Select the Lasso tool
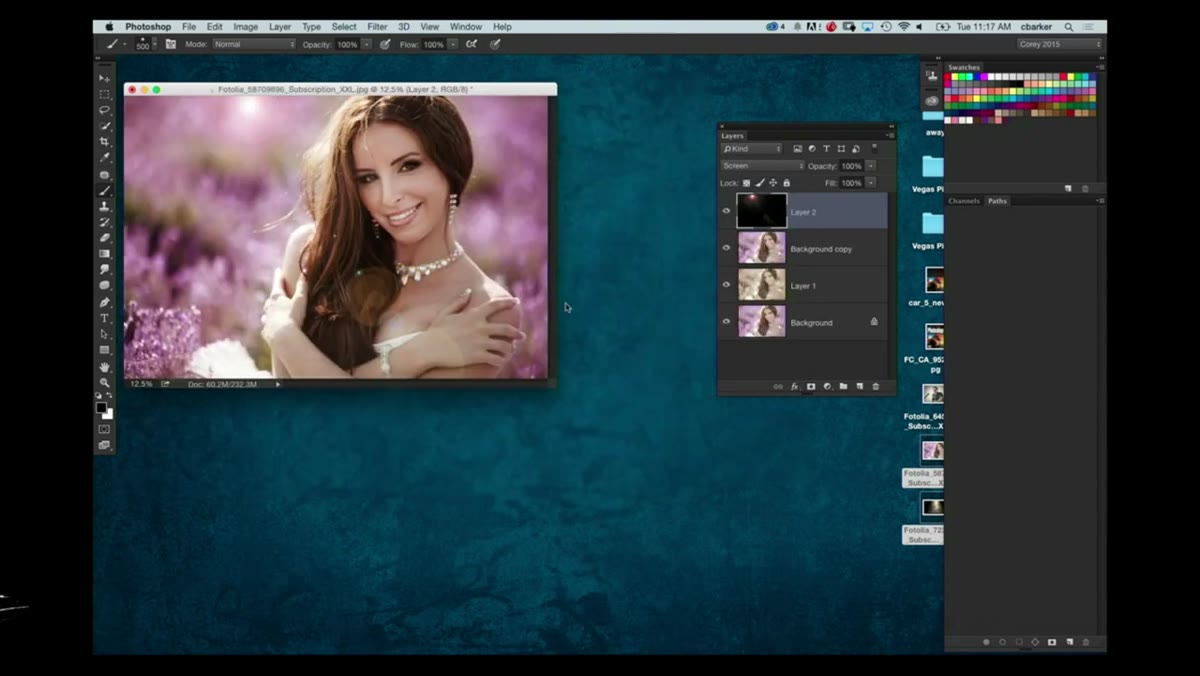The height and width of the screenshot is (676, 1200). 104,110
